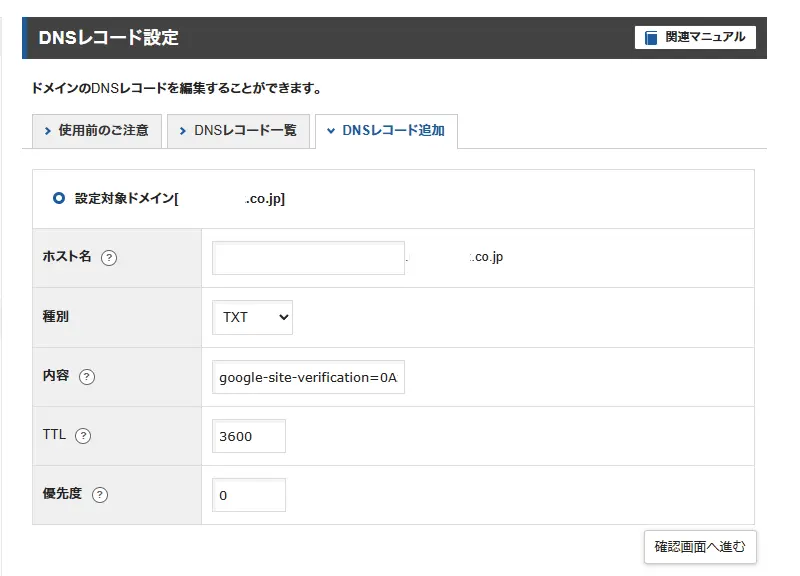The height and width of the screenshot is (576, 800).
Task: Select the DNSレコード追加 tab
Action: point(386,131)
